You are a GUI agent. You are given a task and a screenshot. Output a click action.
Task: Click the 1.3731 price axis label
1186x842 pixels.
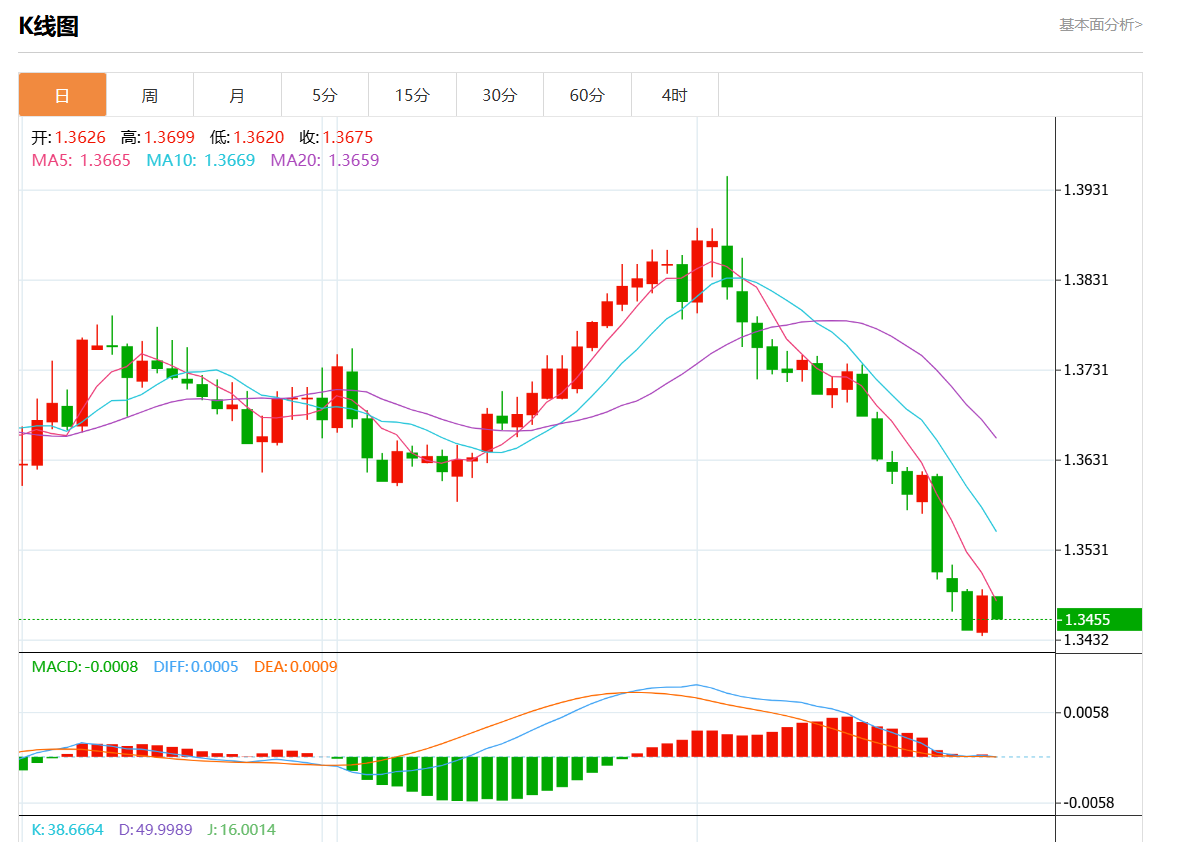[x=1085, y=370]
